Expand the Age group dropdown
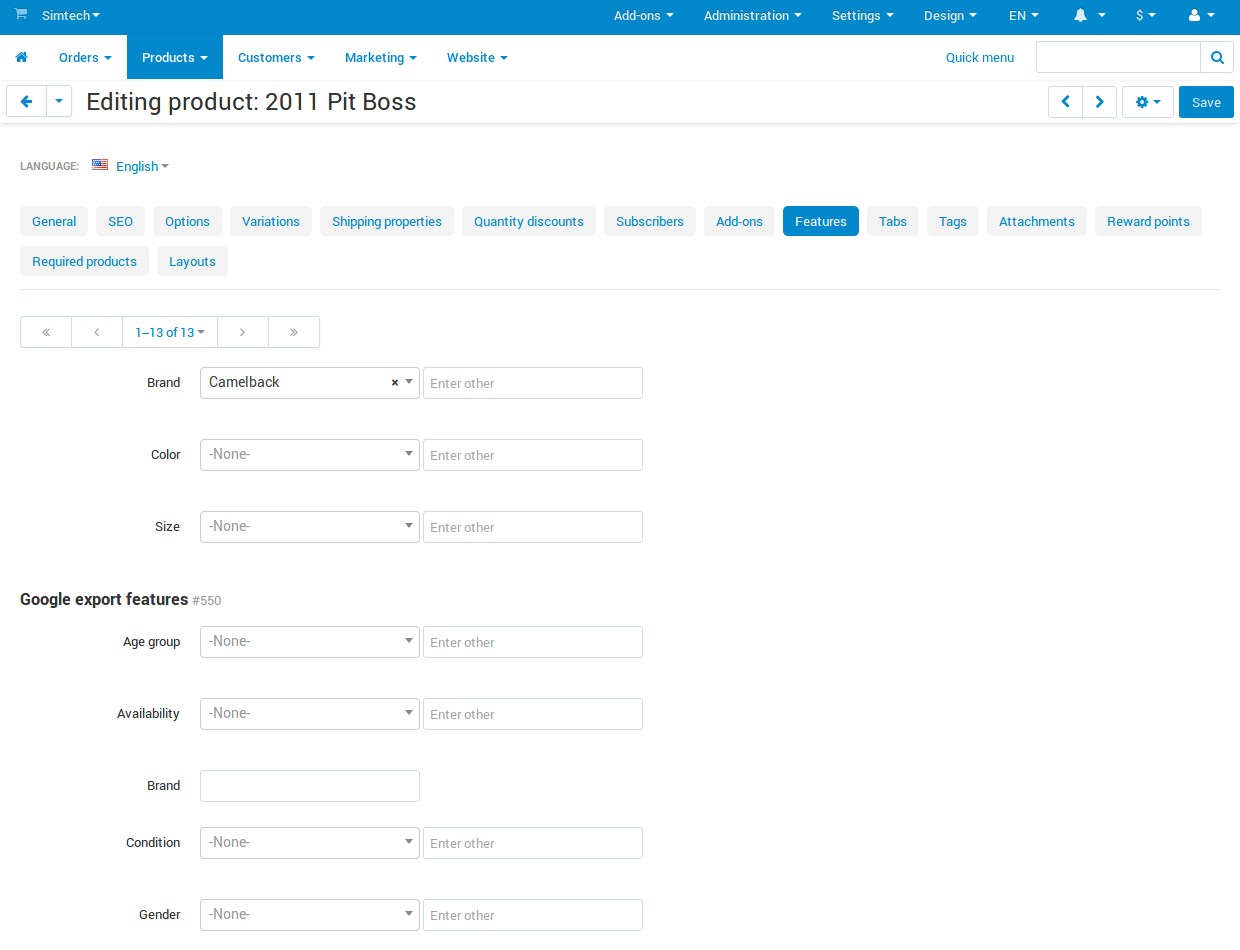This screenshot has height=950, width=1240. pyautogui.click(x=310, y=642)
